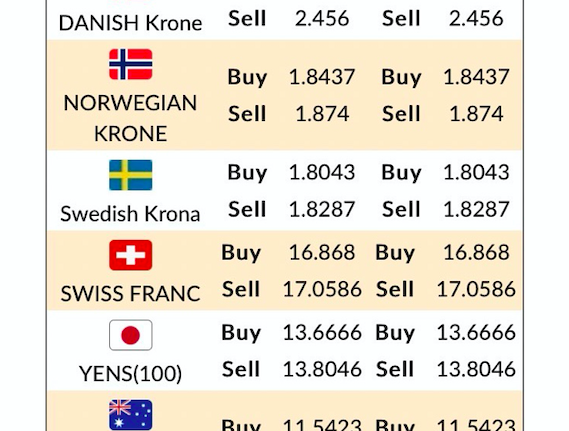Click Yen buy rate 13.6666 in first column
Viewport: 569px width, 431px height.
[x=322, y=332]
